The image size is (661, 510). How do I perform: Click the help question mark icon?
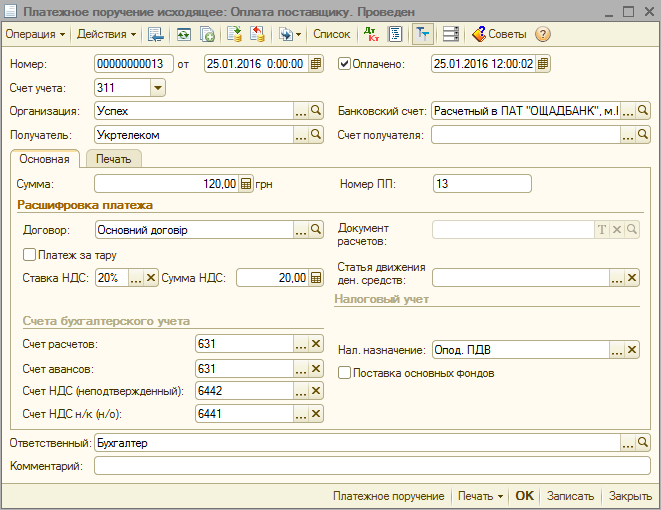coord(543,34)
